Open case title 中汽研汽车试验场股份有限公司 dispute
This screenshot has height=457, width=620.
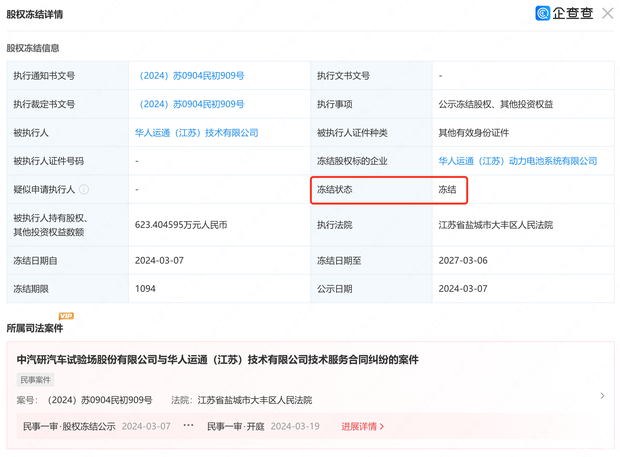(x=217, y=359)
